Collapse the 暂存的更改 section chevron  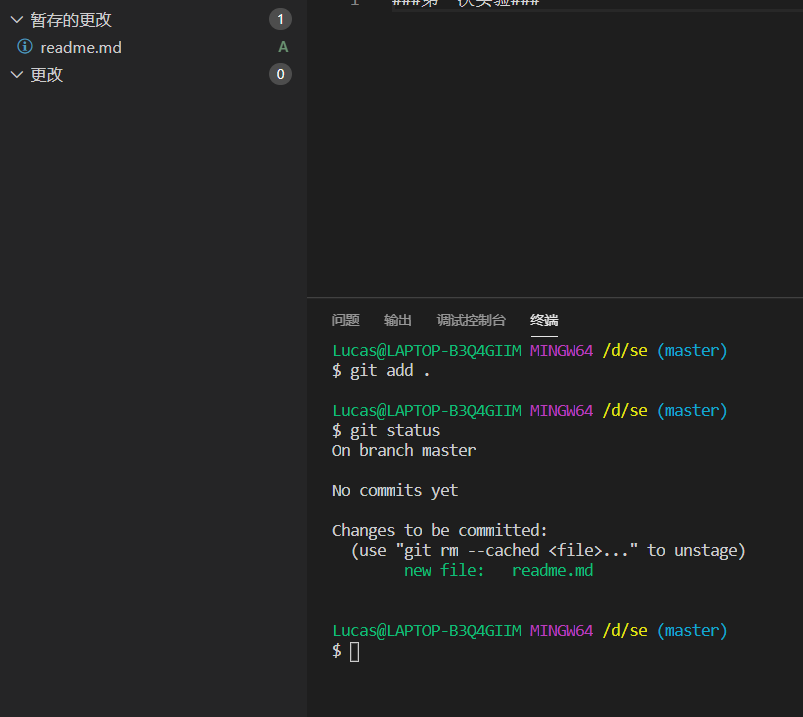[x=16, y=19]
